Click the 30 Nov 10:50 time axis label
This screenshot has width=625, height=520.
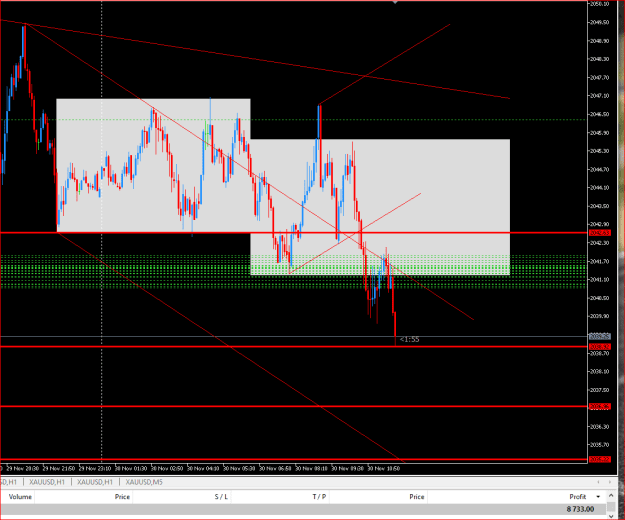383,469
